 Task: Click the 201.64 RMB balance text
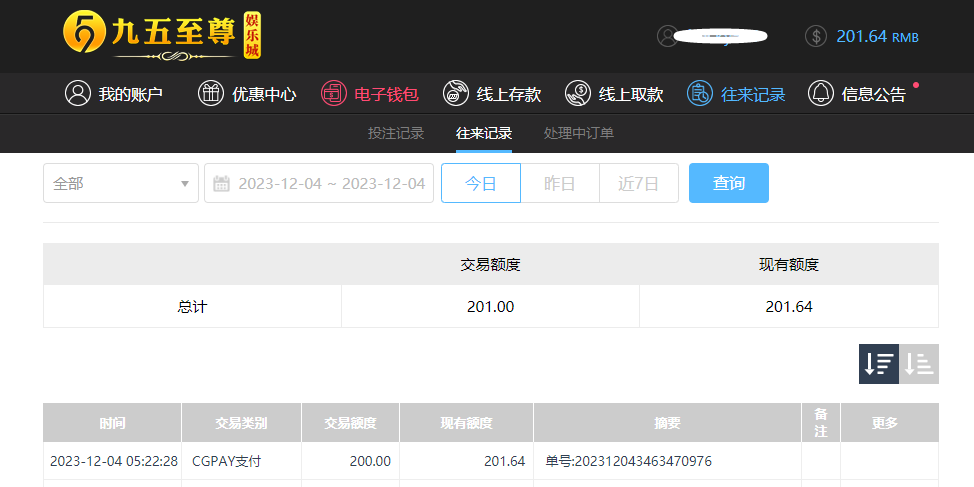pos(877,37)
